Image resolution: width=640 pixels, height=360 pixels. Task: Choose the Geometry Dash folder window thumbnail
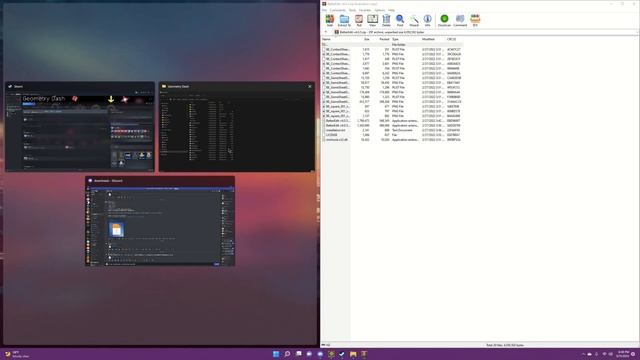237,127
